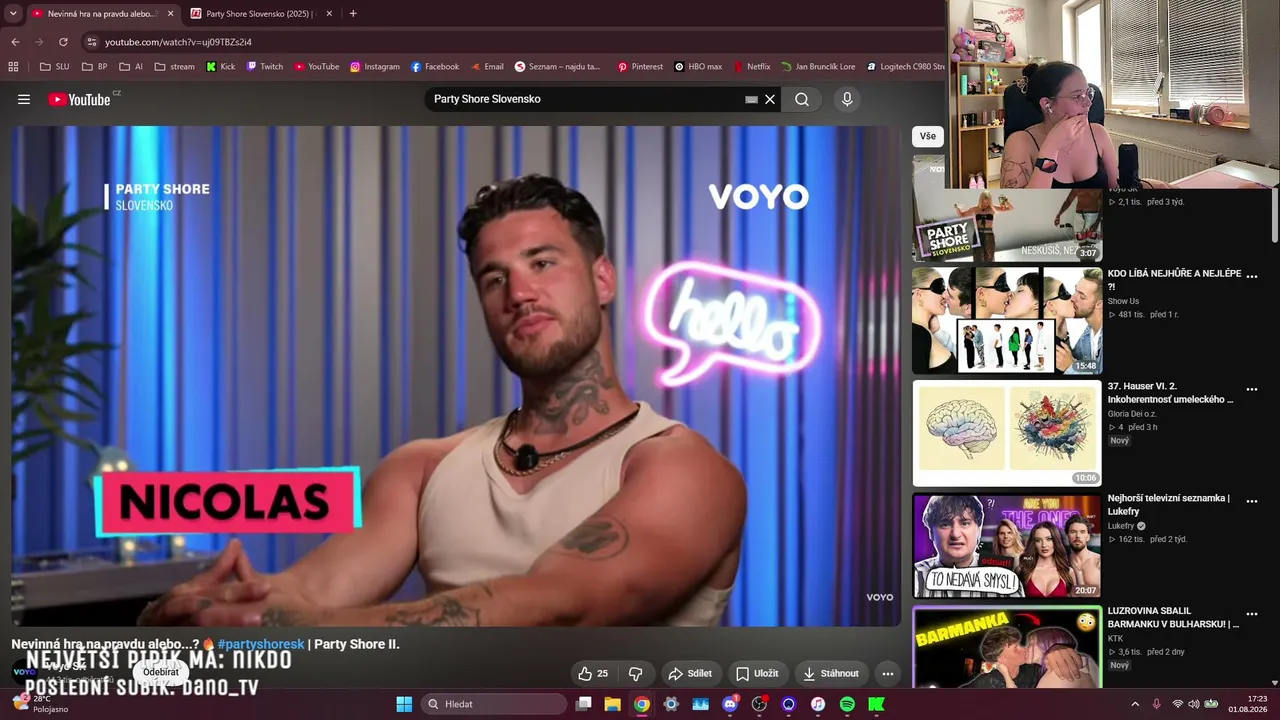
Task: Open Task View on the taskbar
Action: 584,704
